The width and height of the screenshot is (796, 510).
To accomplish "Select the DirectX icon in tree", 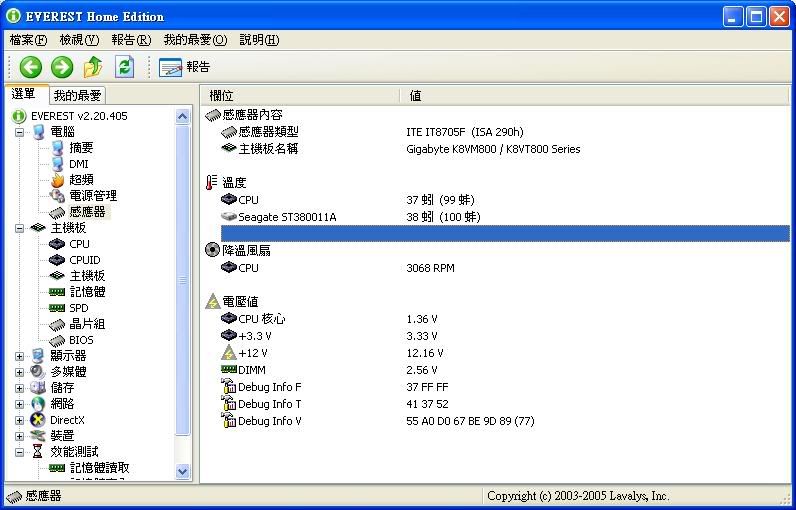I will (x=38, y=420).
